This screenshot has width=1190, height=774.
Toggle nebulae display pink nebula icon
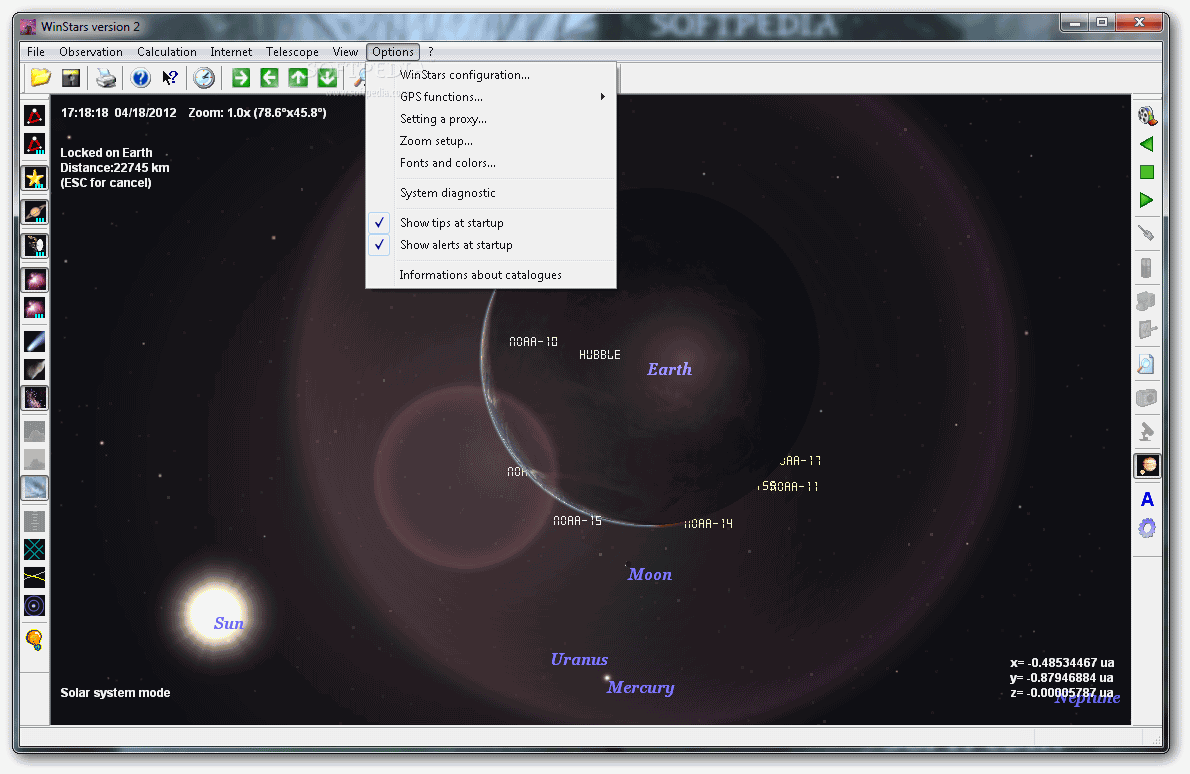(x=35, y=279)
